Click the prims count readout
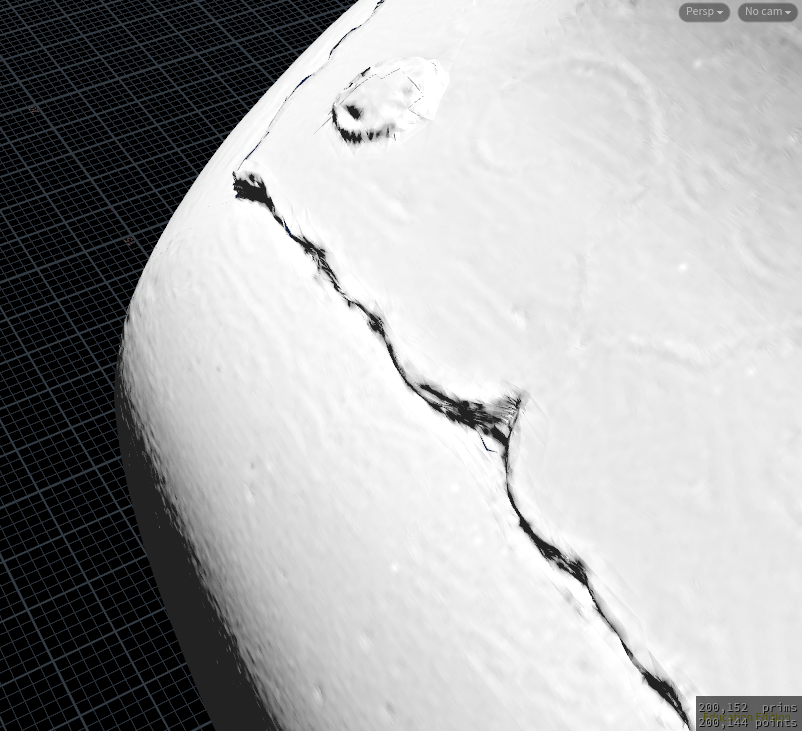 tap(747, 708)
